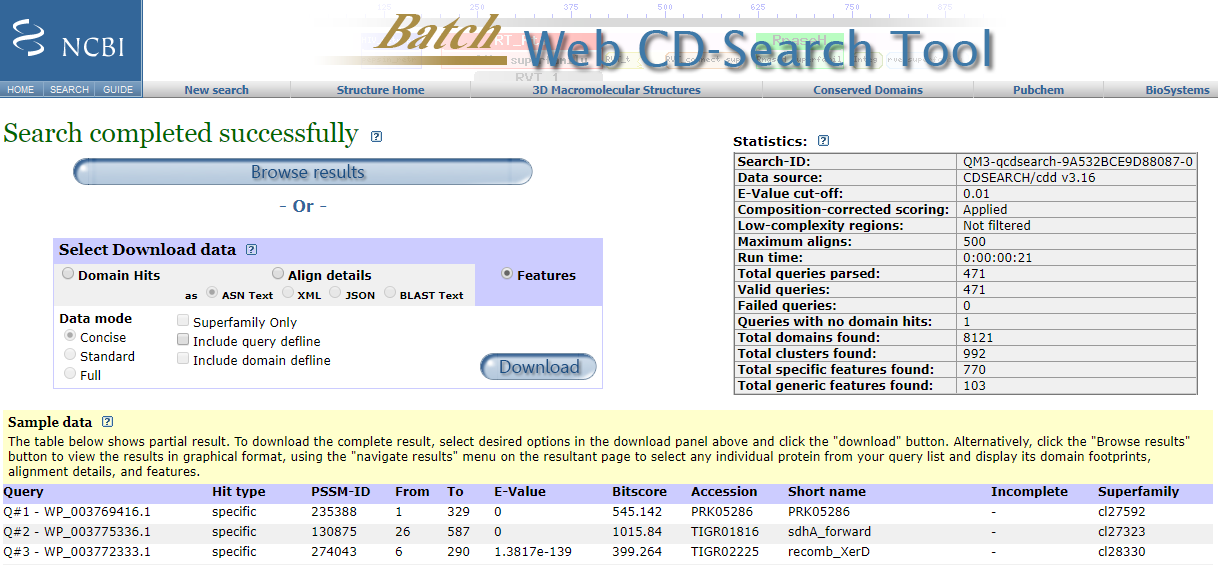The height and width of the screenshot is (565, 1218).
Task: Toggle Superfamily Only checkbox
Action: pos(183,322)
